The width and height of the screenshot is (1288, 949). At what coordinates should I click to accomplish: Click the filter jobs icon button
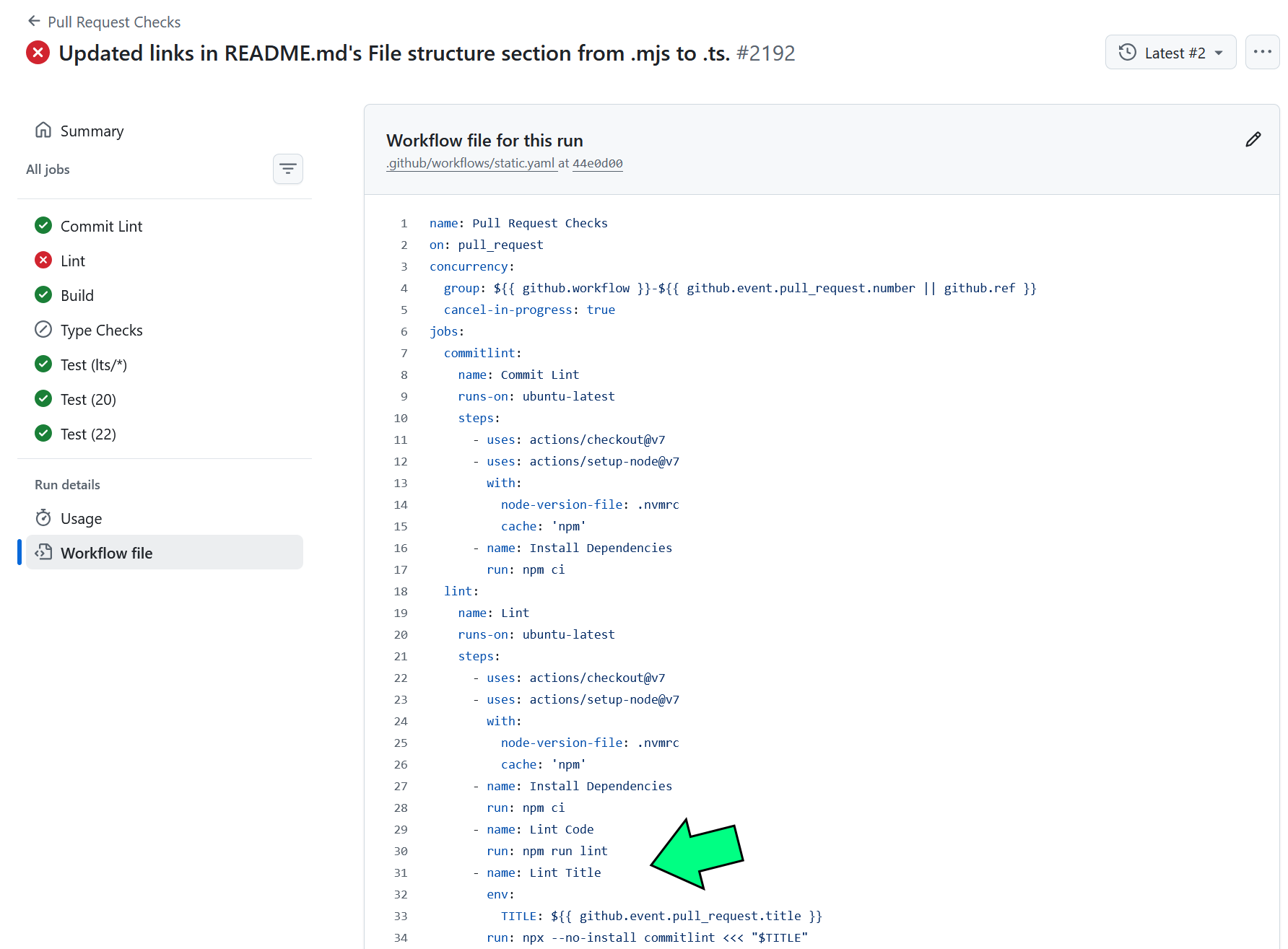point(287,169)
